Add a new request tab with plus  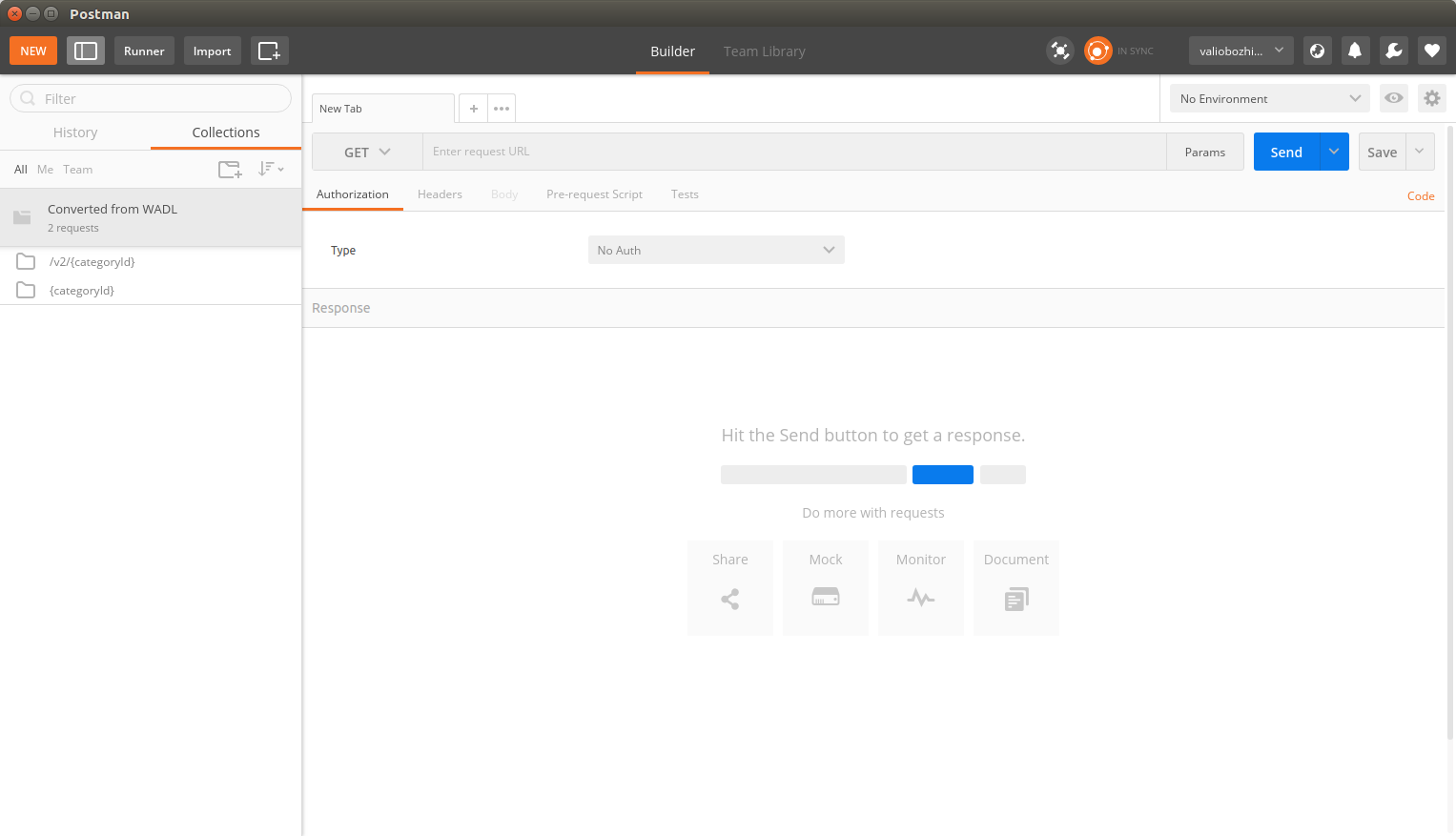pos(474,109)
